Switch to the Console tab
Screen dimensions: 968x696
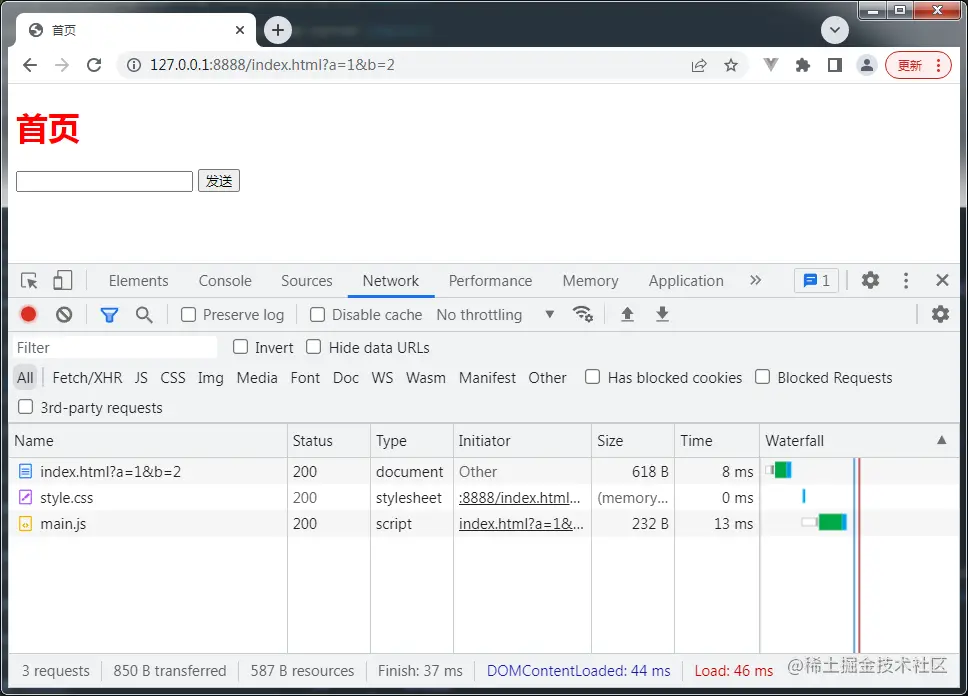[225, 281]
